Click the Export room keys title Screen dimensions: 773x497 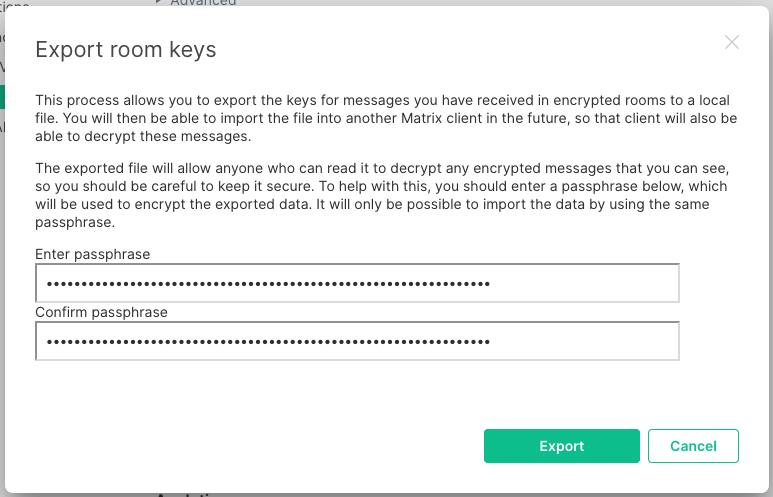(x=126, y=49)
